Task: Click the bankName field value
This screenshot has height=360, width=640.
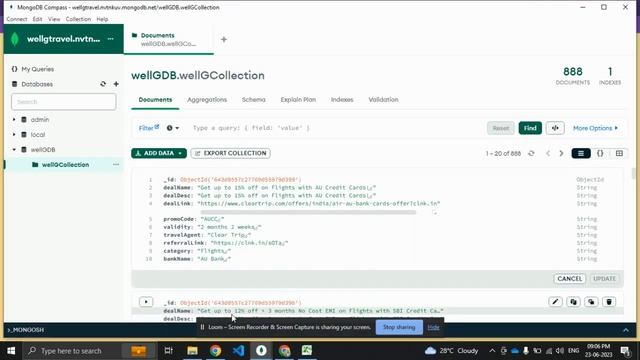Action: (214, 259)
